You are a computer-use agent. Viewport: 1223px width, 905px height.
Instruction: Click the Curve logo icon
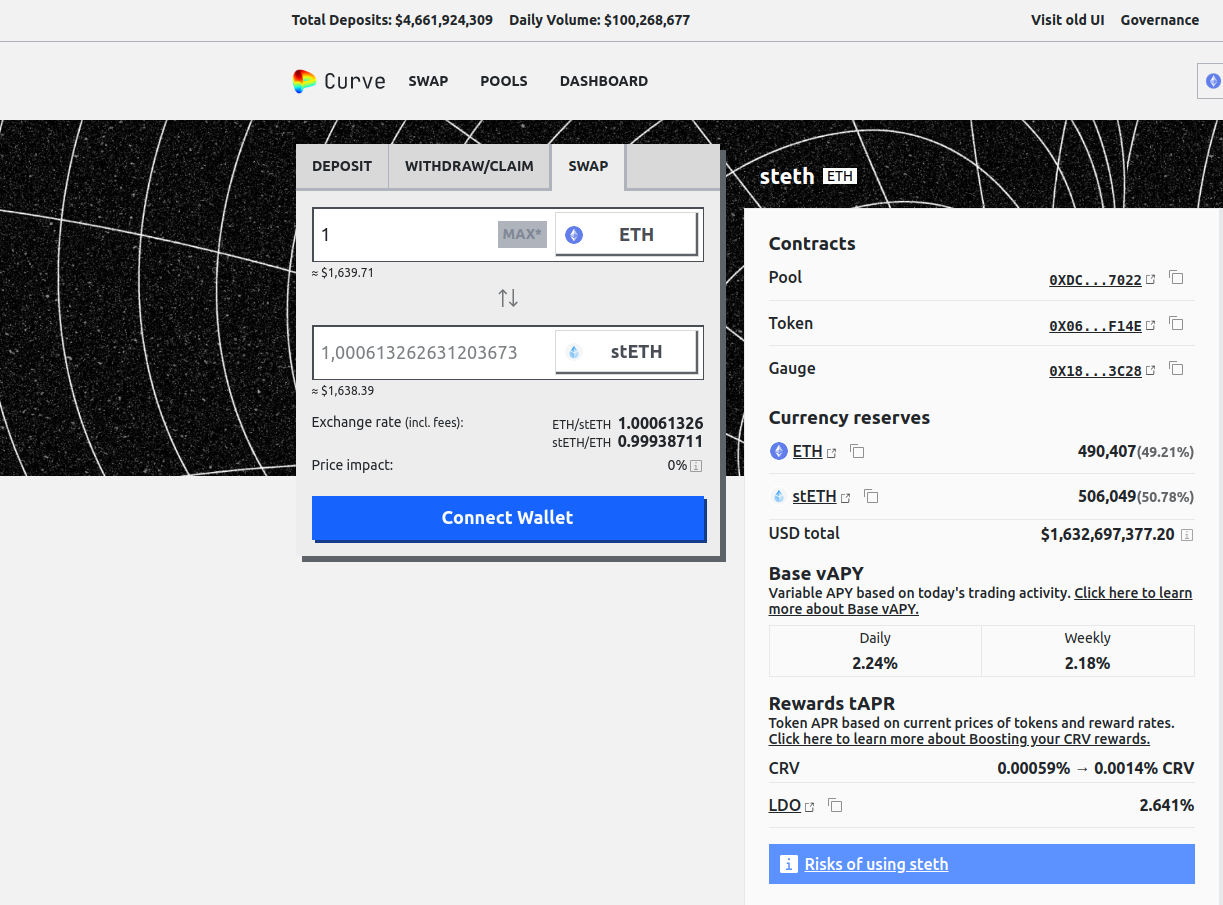(x=304, y=82)
